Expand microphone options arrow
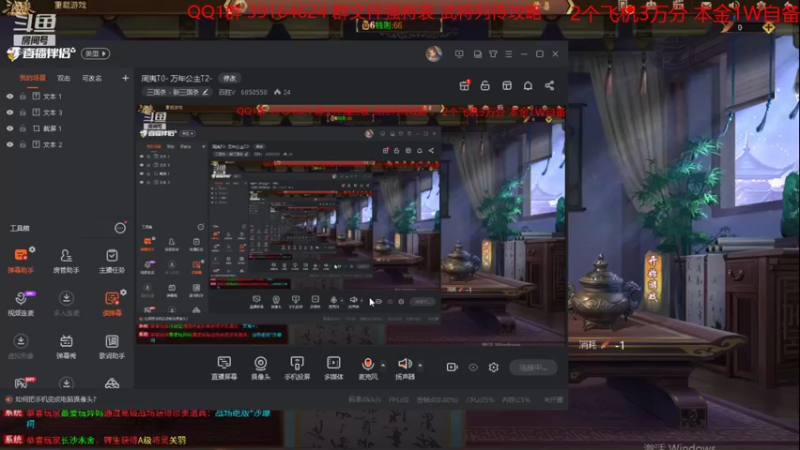Image resolution: width=800 pixels, height=450 pixels. pos(383,365)
